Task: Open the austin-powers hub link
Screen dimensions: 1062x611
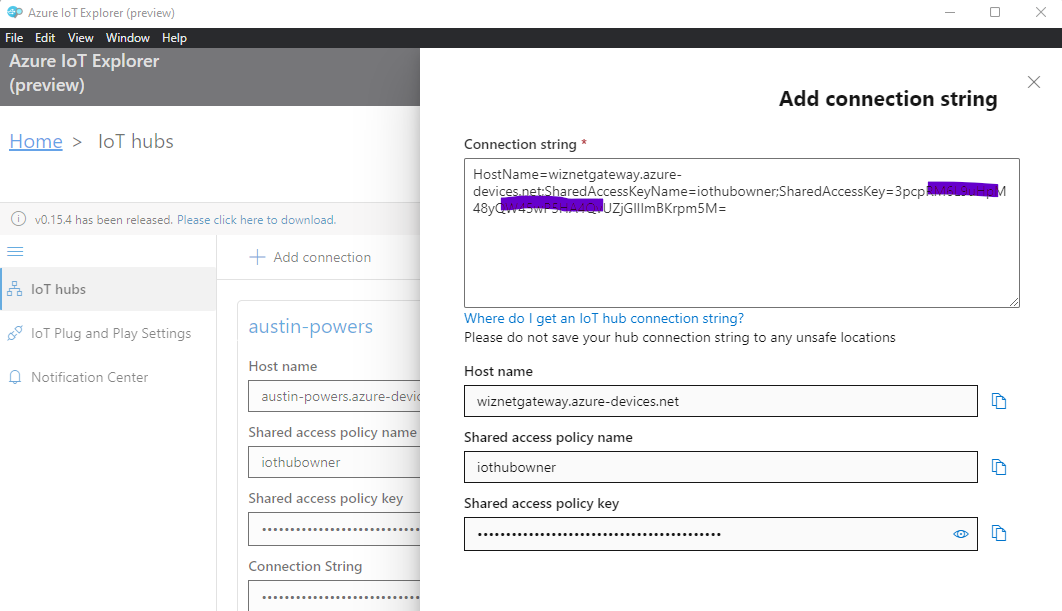Action: point(311,326)
